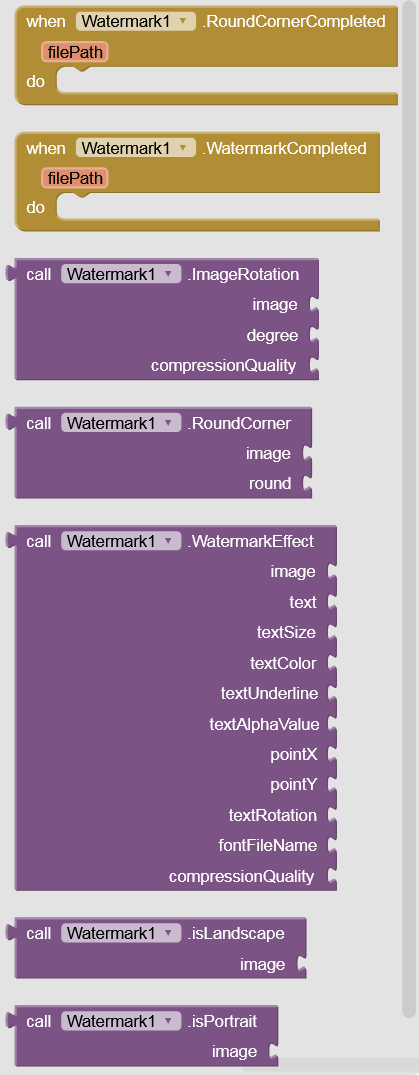This screenshot has width=419, height=1075.
Task: Select the isLandscape block image socket
Action: pyautogui.click(x=302, y=965)
